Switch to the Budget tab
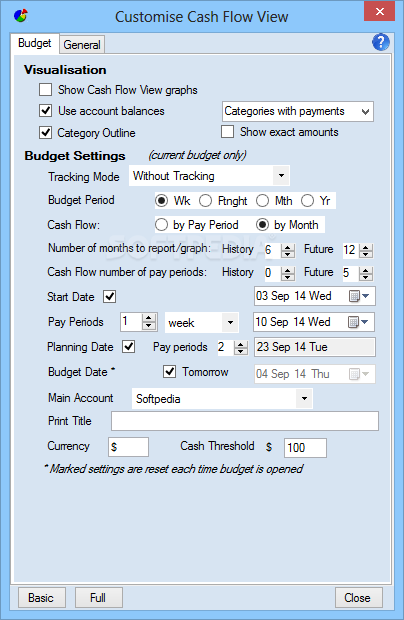This screenshot has height=620, width=404. [x=35, y=43]
